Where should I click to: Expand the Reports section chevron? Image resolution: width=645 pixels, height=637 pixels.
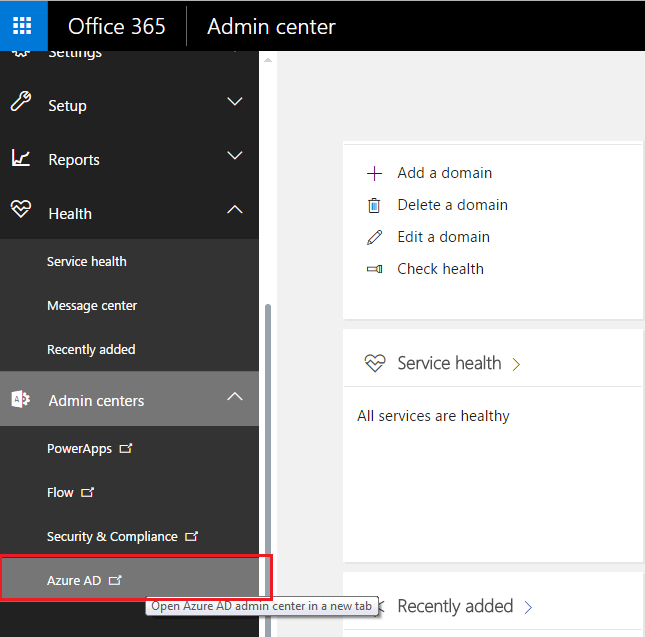point(235,156)
